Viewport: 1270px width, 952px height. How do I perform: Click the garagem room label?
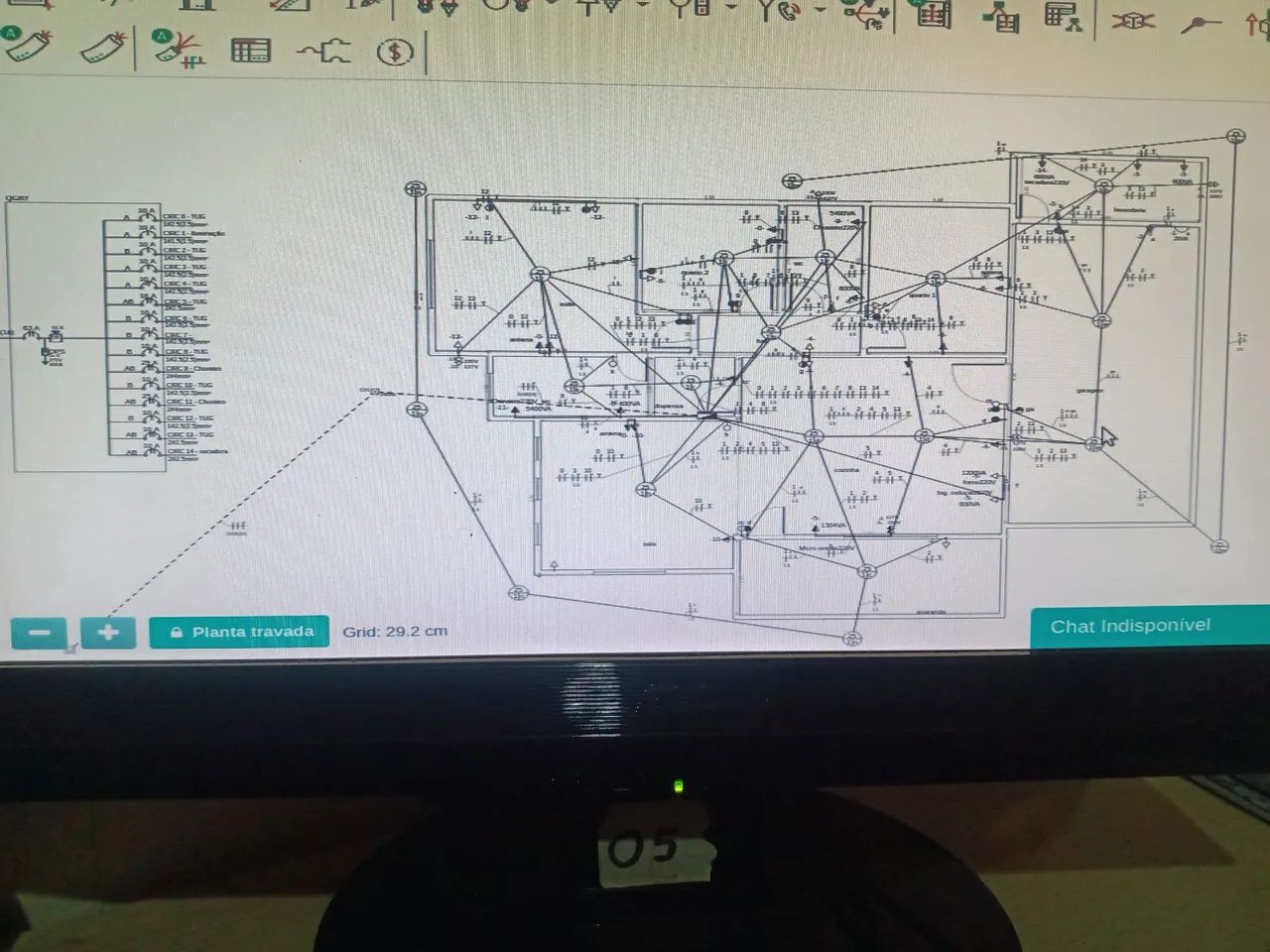click(x=1089, y=391)
